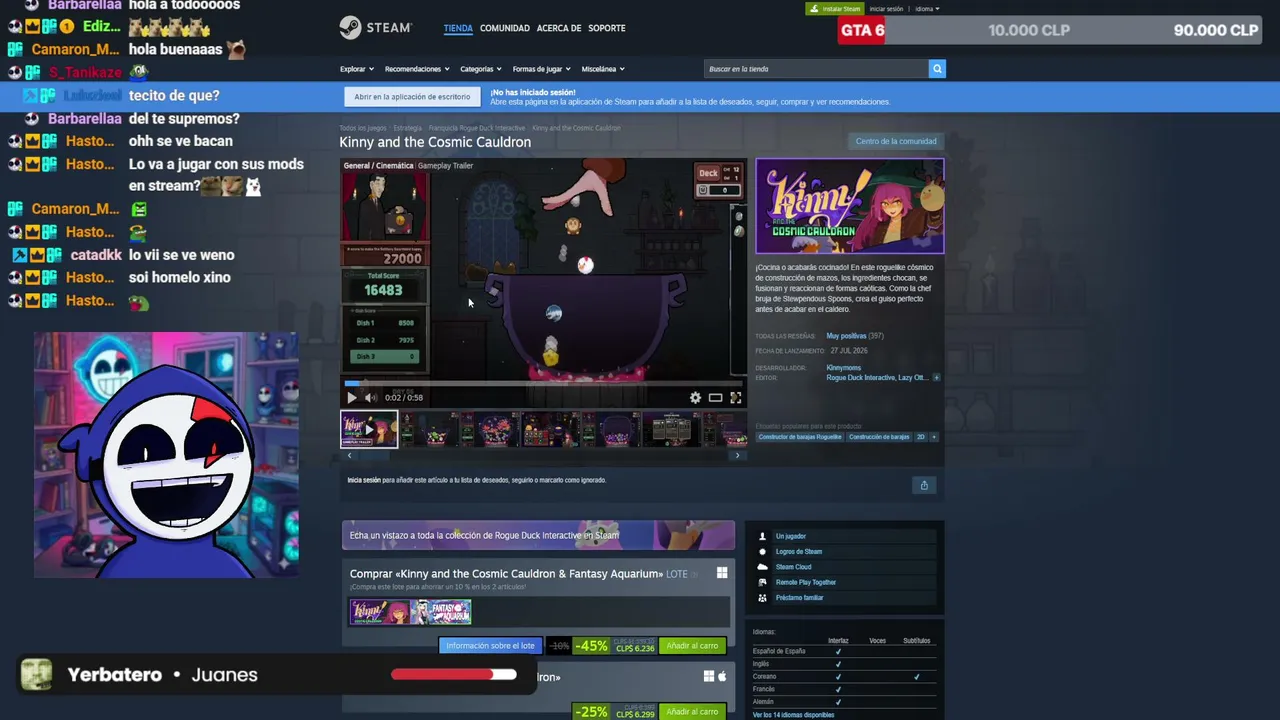
Task: Mute the trailer with the speaker icon
Action: [x=370, y=397]
